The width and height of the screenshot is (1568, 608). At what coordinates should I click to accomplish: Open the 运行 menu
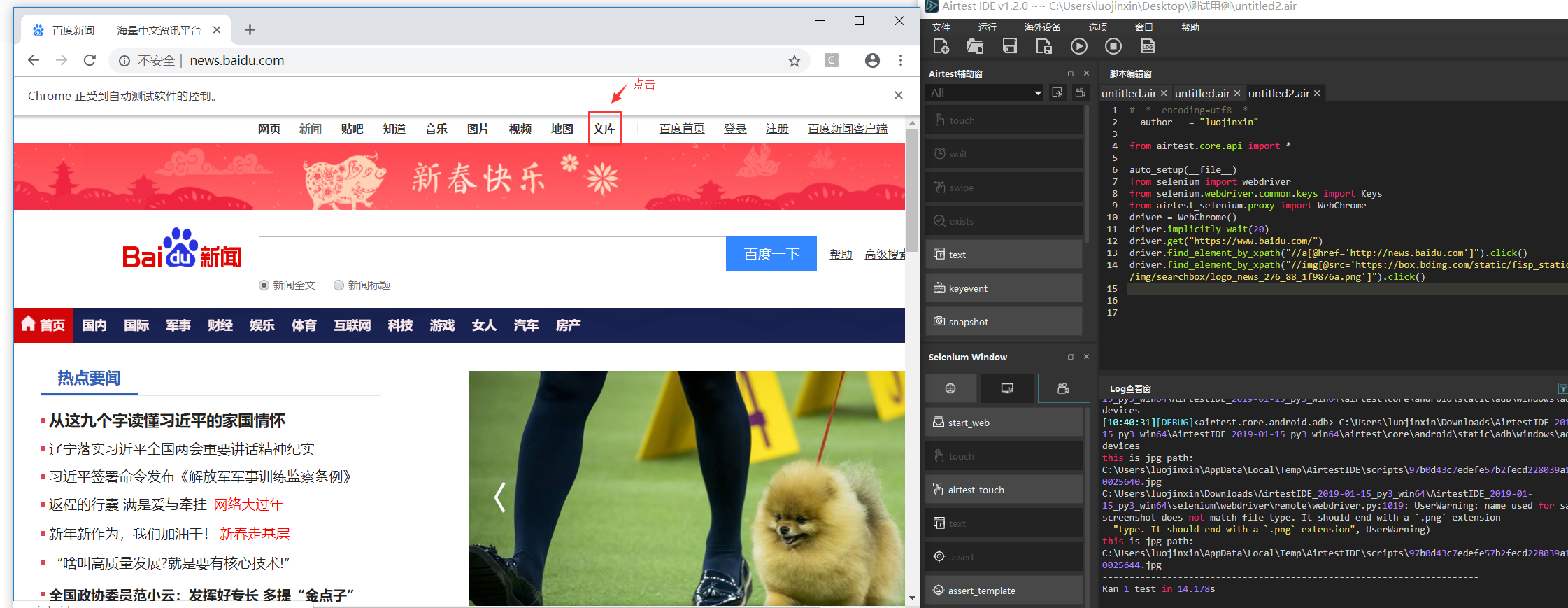pos(988,27)
